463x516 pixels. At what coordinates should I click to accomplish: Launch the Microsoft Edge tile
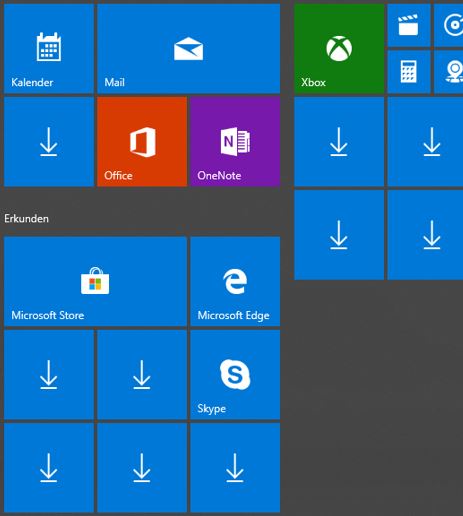235,281
